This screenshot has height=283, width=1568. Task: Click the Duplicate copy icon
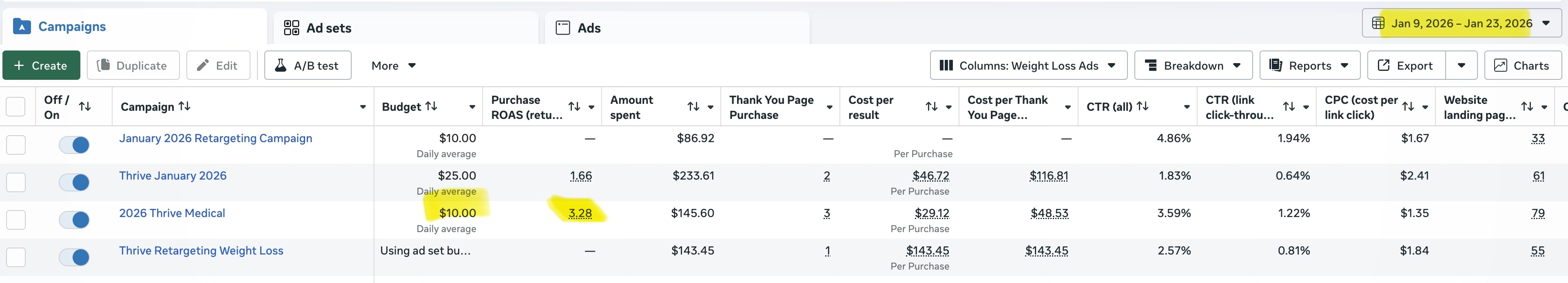104,66
